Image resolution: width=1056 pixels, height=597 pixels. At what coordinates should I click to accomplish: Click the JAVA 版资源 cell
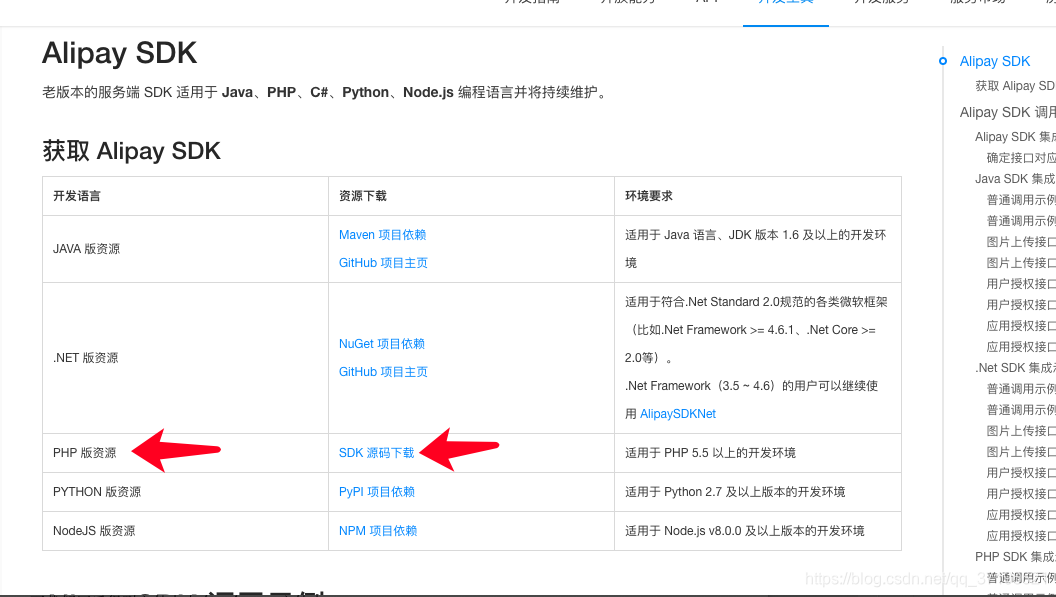pos(185,249)
